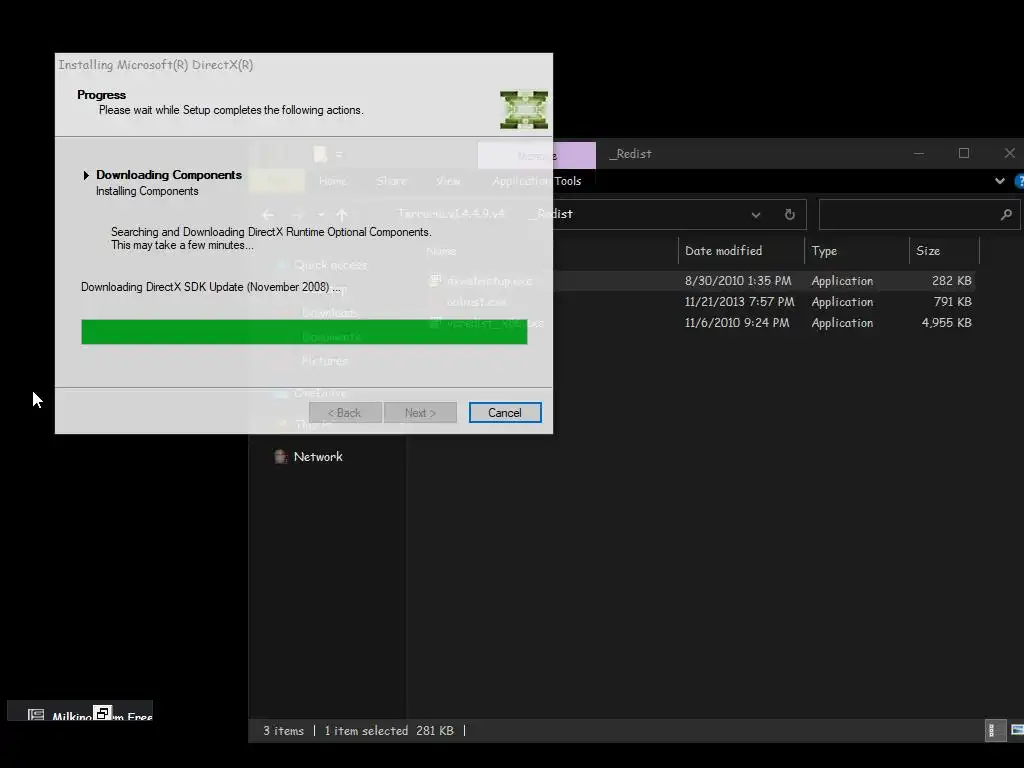Click the Cancel button in DirectX setup
This screenshot has width=1024, height=768.
[x=505, y=413]
